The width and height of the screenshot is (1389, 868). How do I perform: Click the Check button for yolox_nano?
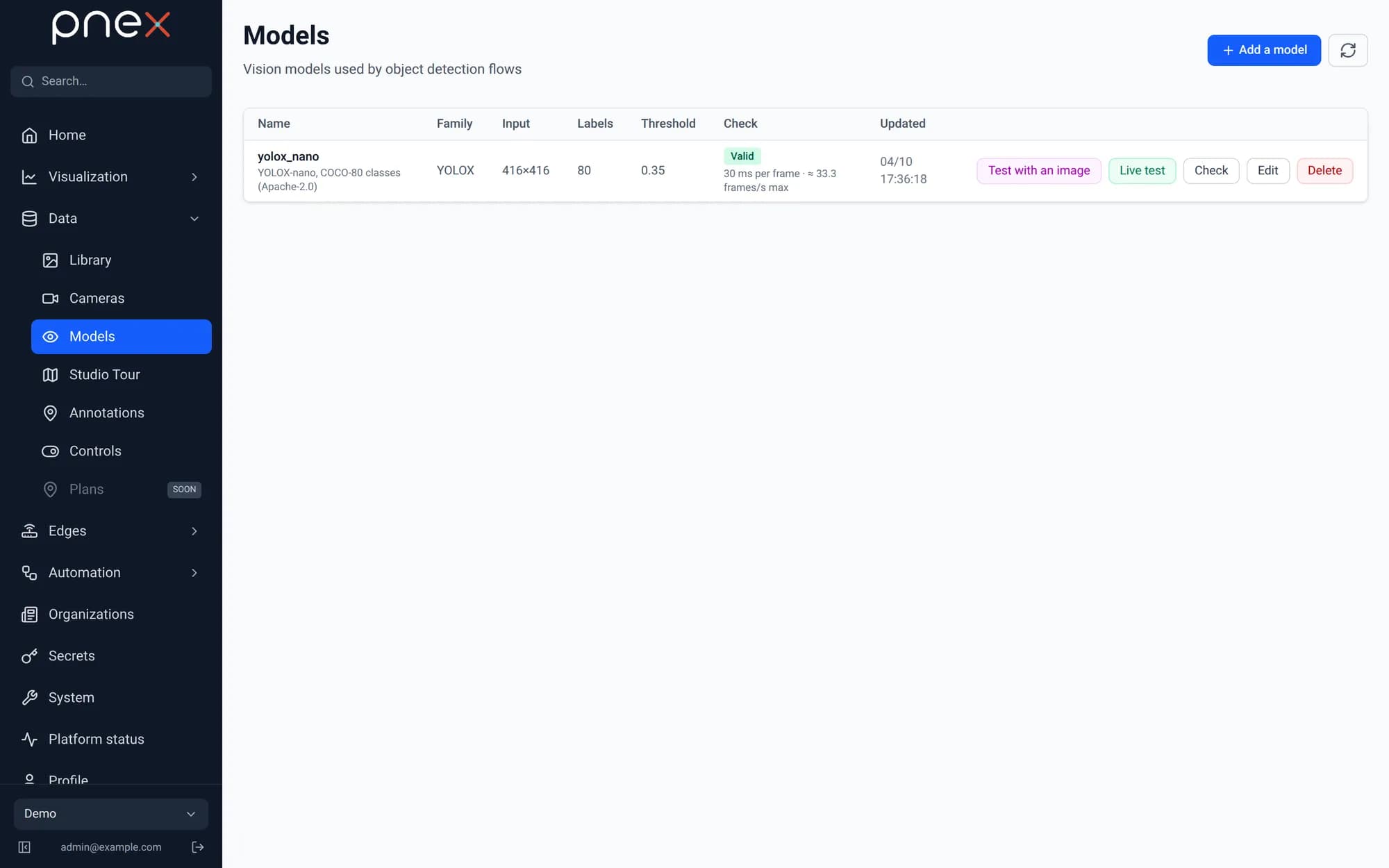[x=1211, y=171]
